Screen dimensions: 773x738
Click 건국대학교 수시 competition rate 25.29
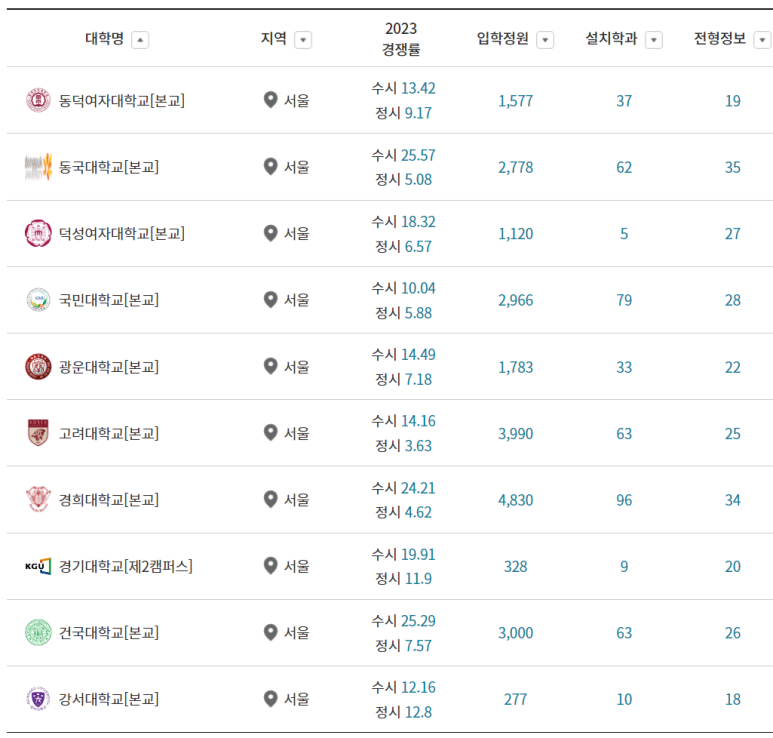pos(418,621)
